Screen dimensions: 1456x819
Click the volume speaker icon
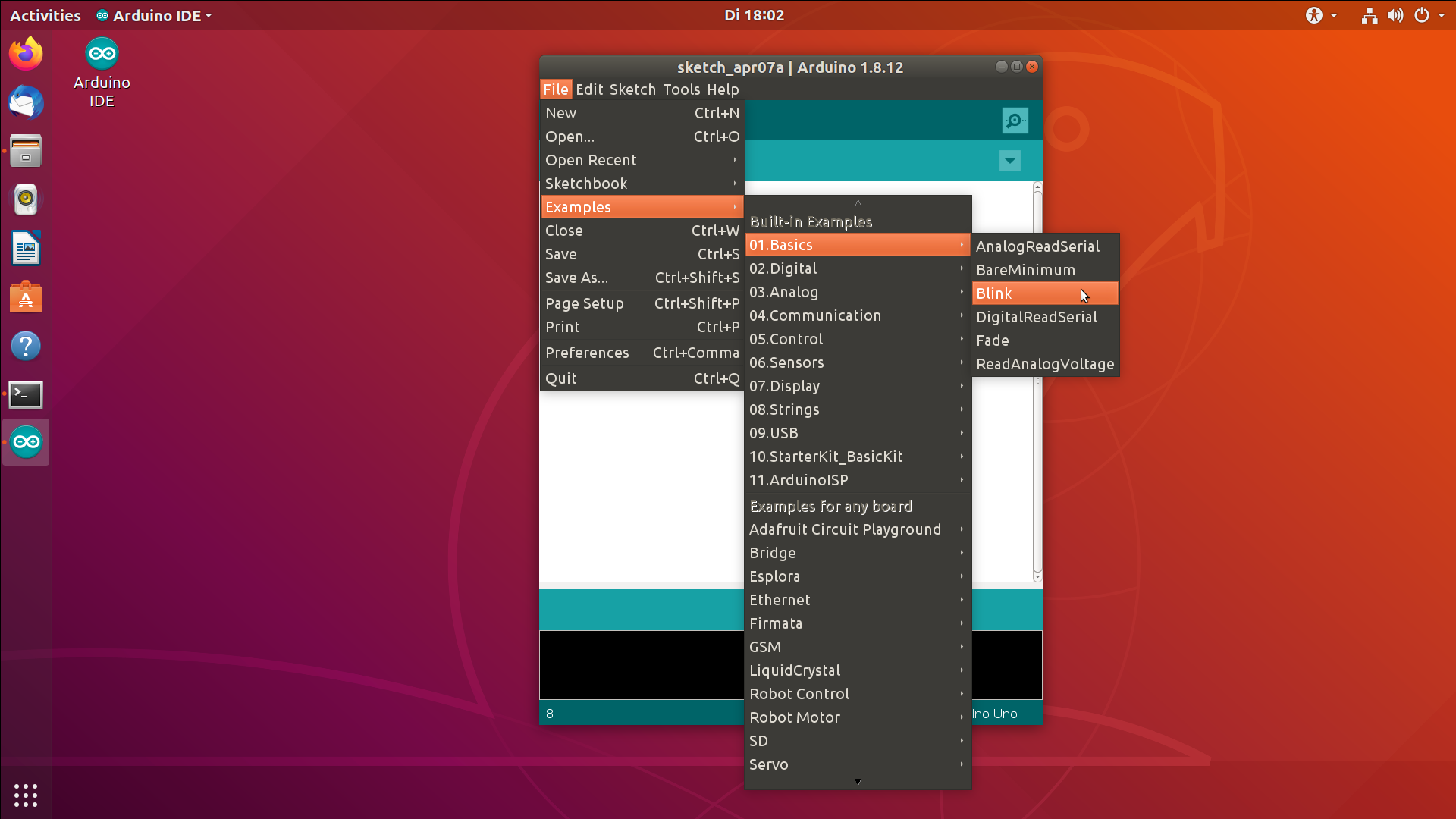[x=1395, y=15]
